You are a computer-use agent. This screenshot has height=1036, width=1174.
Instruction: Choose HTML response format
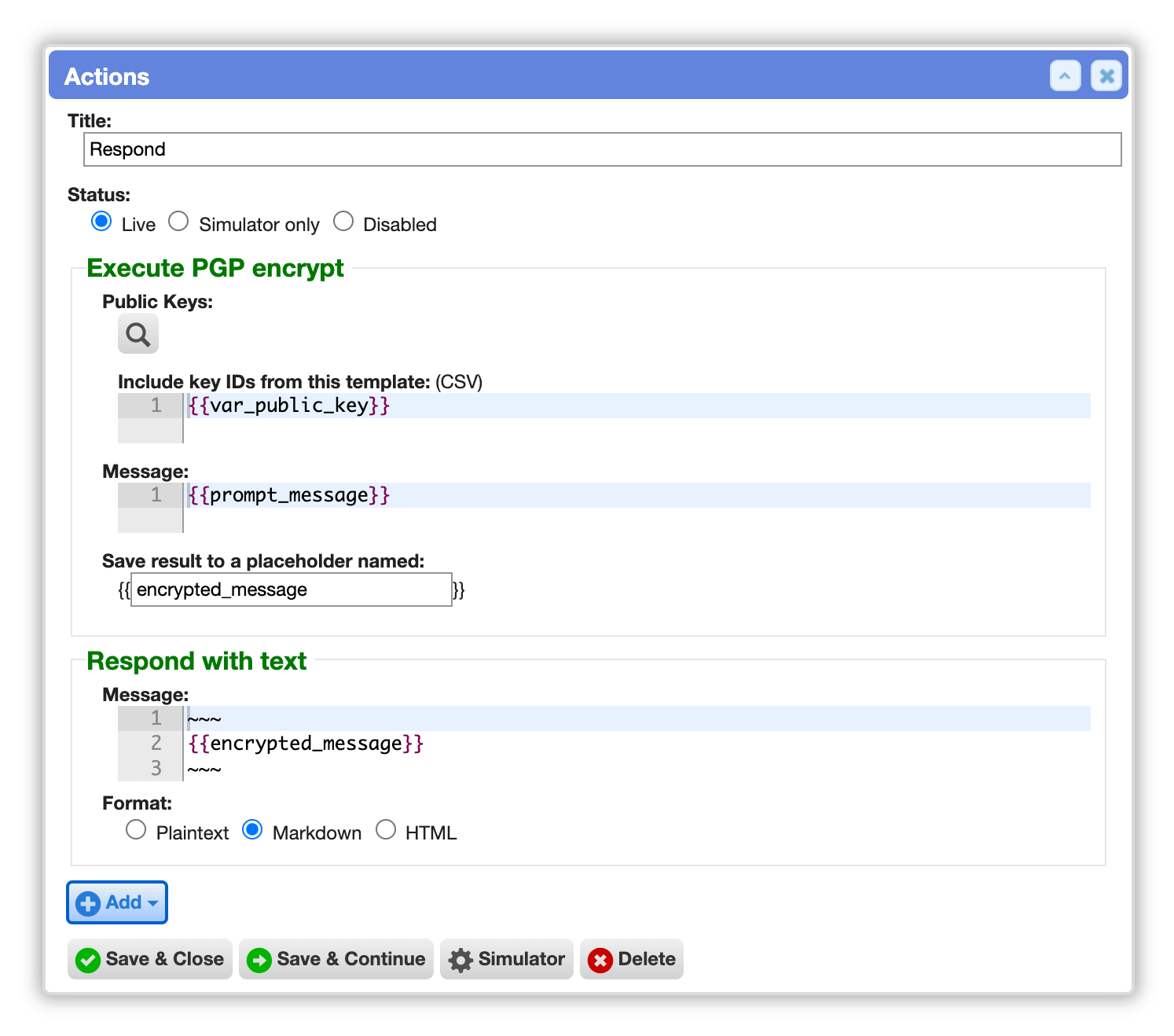[386, 830]
